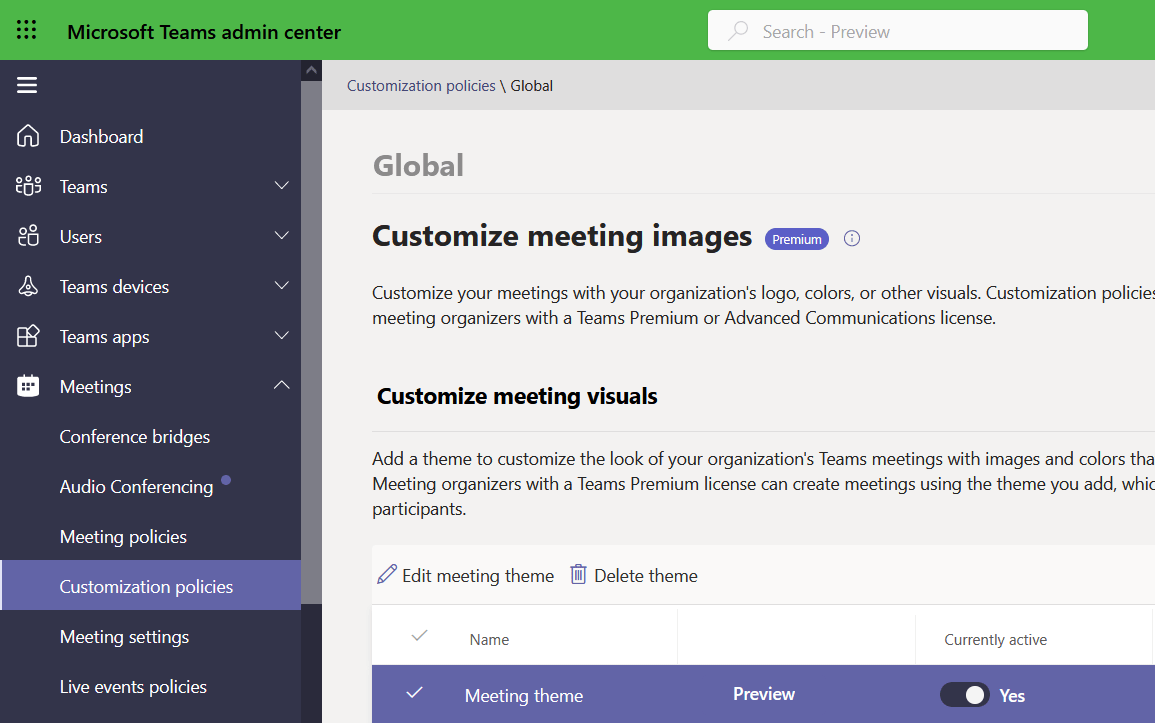Deselect the Meeting theme row checkmark
Viewport: 1155px width, 723px height.
(415, 693)
